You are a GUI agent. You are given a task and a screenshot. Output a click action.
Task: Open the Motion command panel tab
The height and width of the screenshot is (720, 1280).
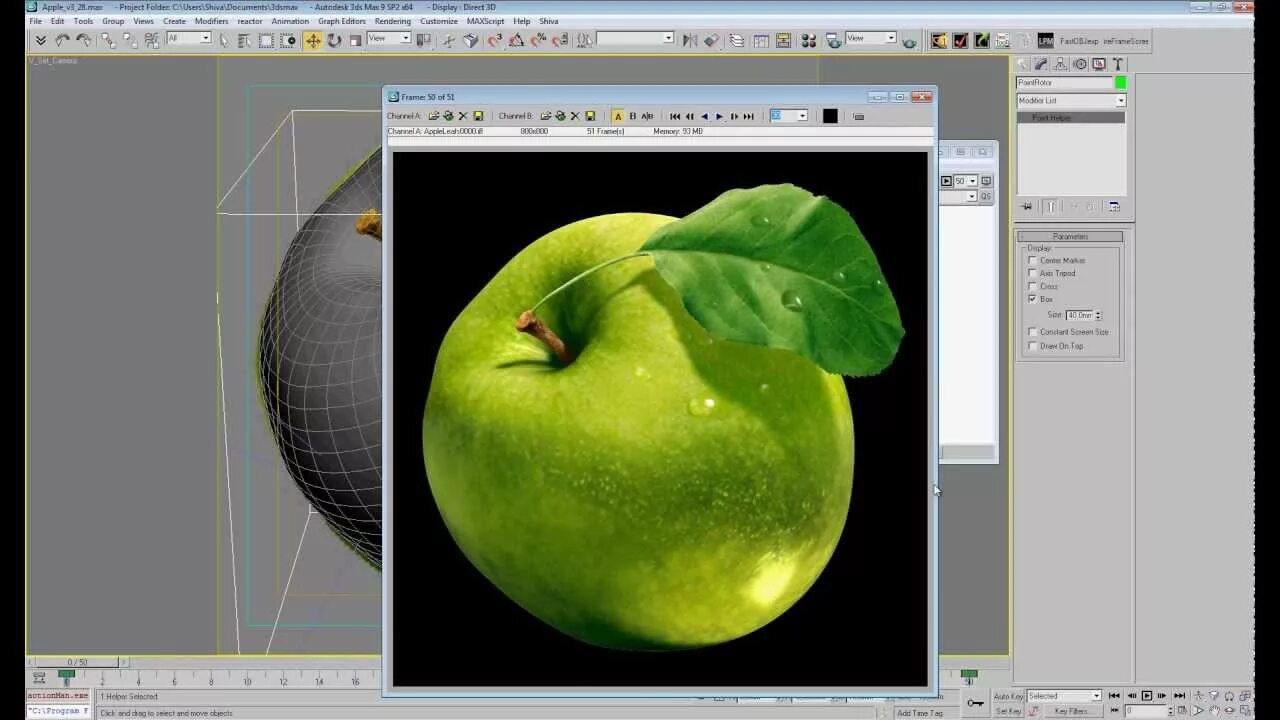click(1079, 64)
